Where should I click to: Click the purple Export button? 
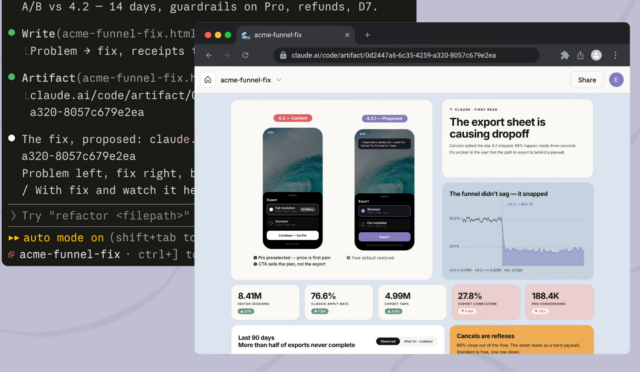pos(384,237)
